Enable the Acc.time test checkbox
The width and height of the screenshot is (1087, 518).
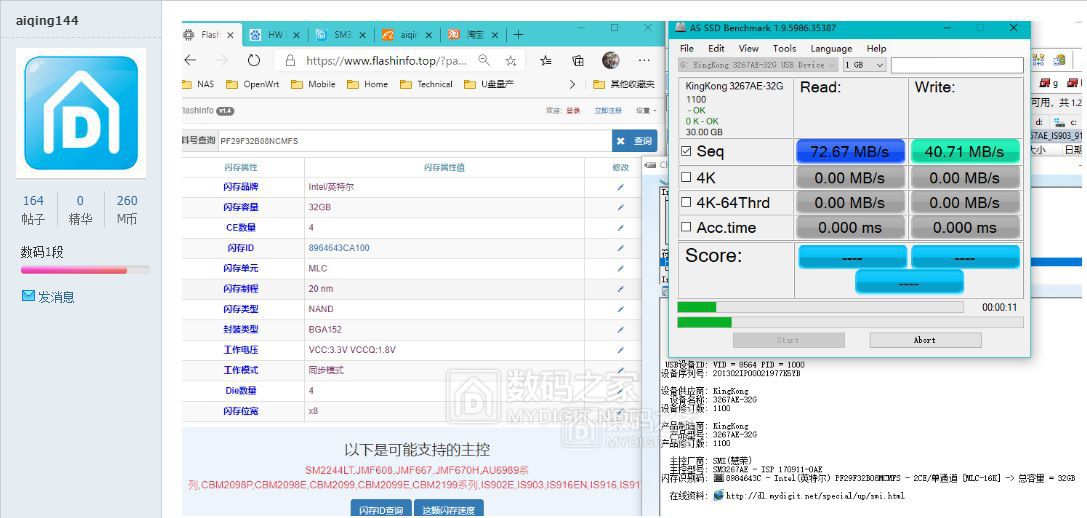click(x=686, y=227)
